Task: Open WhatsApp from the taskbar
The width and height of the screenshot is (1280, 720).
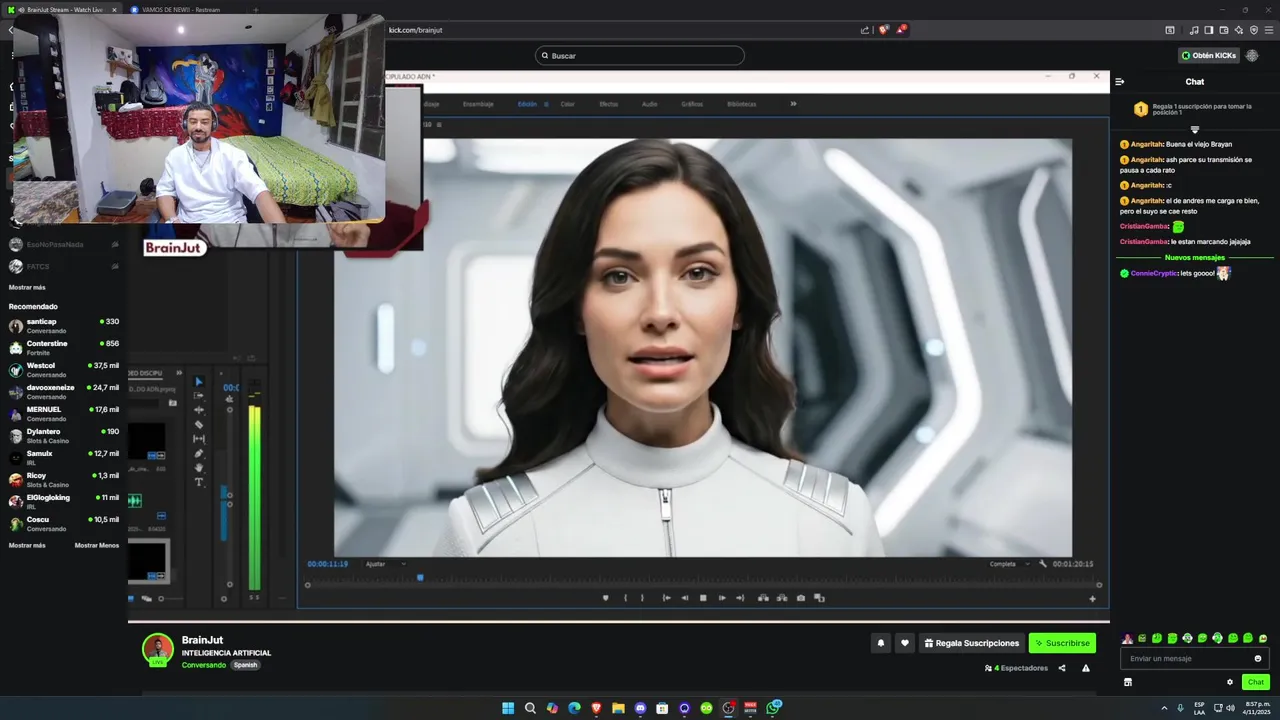Action: pos(773,708)
